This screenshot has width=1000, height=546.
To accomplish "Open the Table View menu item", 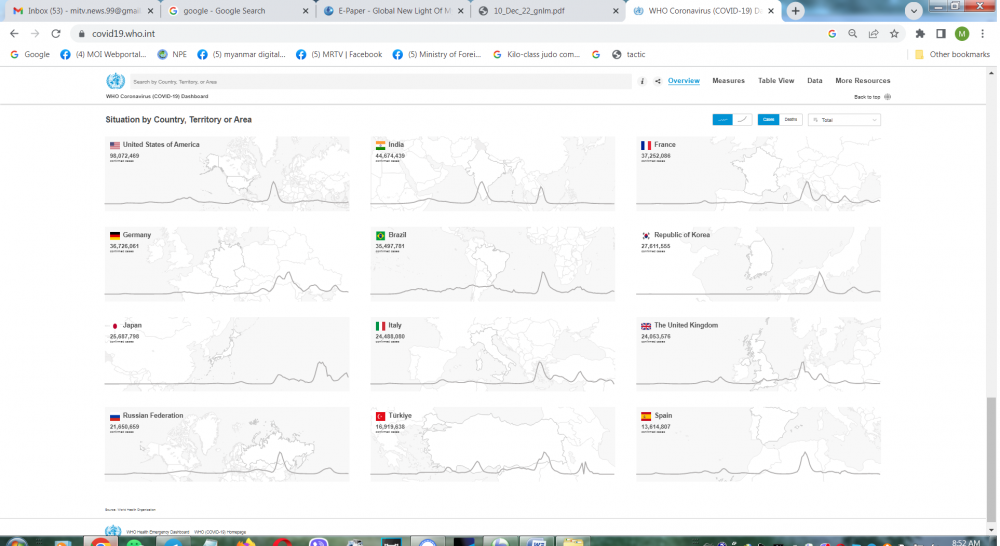I will click(776, 81).
